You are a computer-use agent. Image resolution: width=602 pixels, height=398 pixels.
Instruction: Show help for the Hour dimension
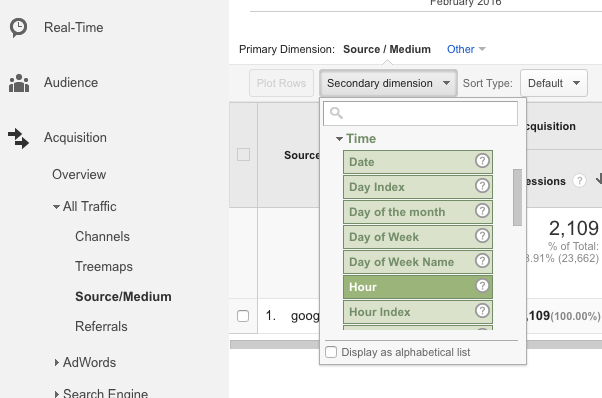[482, 286]
